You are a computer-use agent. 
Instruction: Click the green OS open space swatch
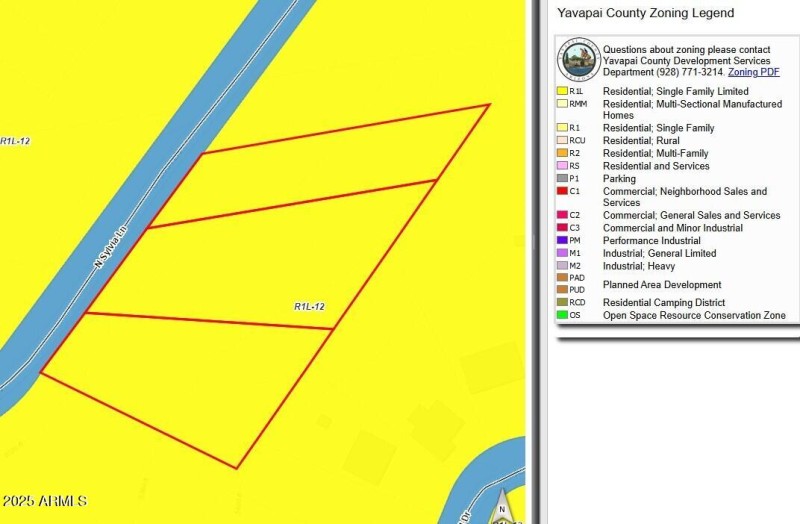pyautogui.click(x=562, y=315)
